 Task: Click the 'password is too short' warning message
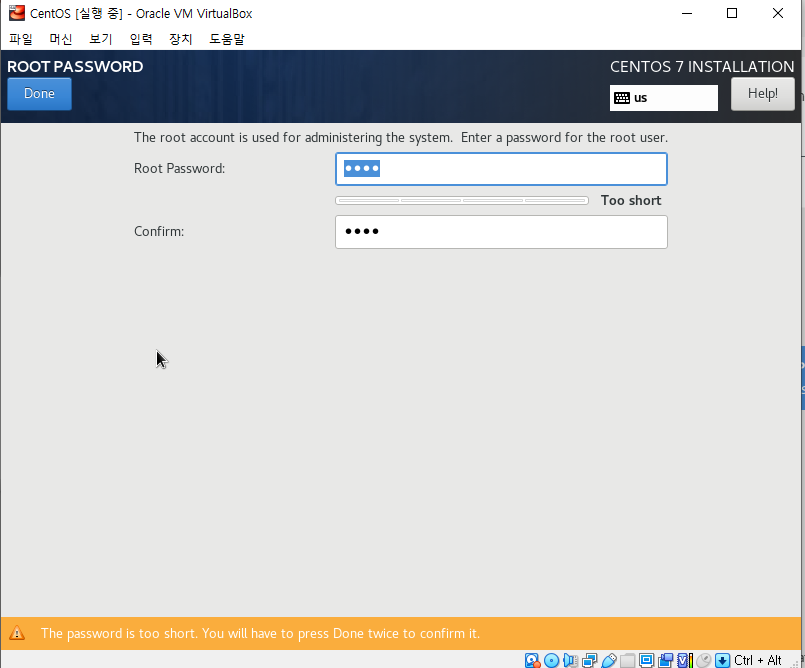pos(260,633)
